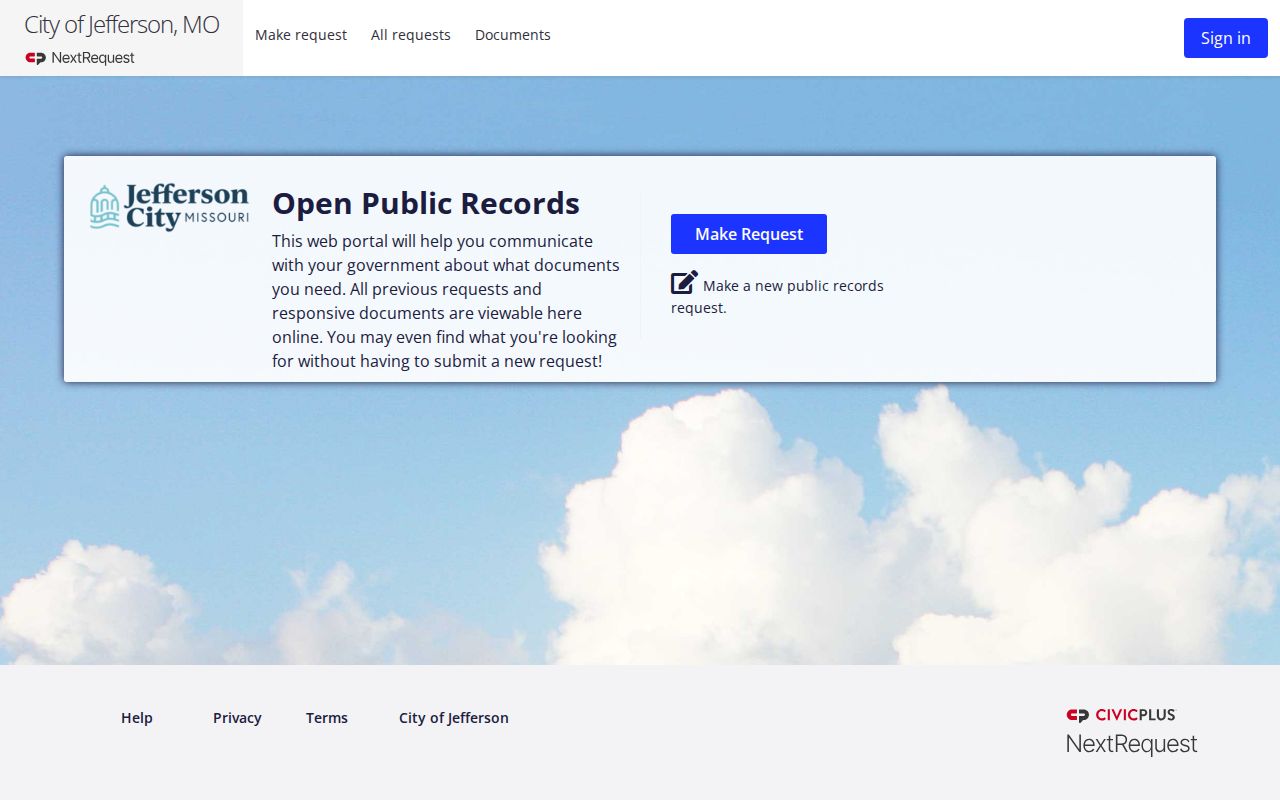Open the Terms footer link
Viewport: 1280px width, 800px height.
click(x=327, y=718)
